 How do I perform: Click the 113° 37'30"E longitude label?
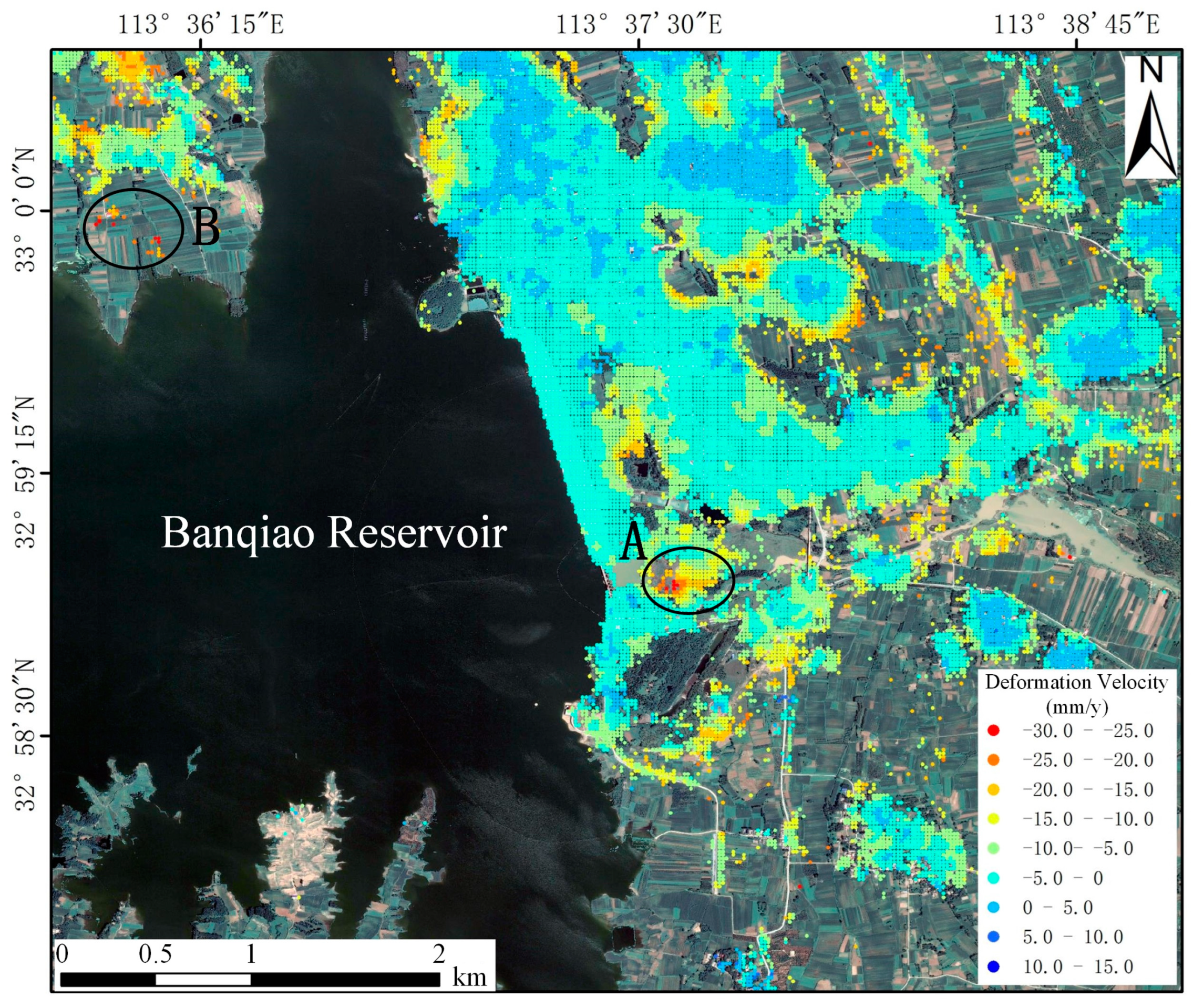point(639,25)
